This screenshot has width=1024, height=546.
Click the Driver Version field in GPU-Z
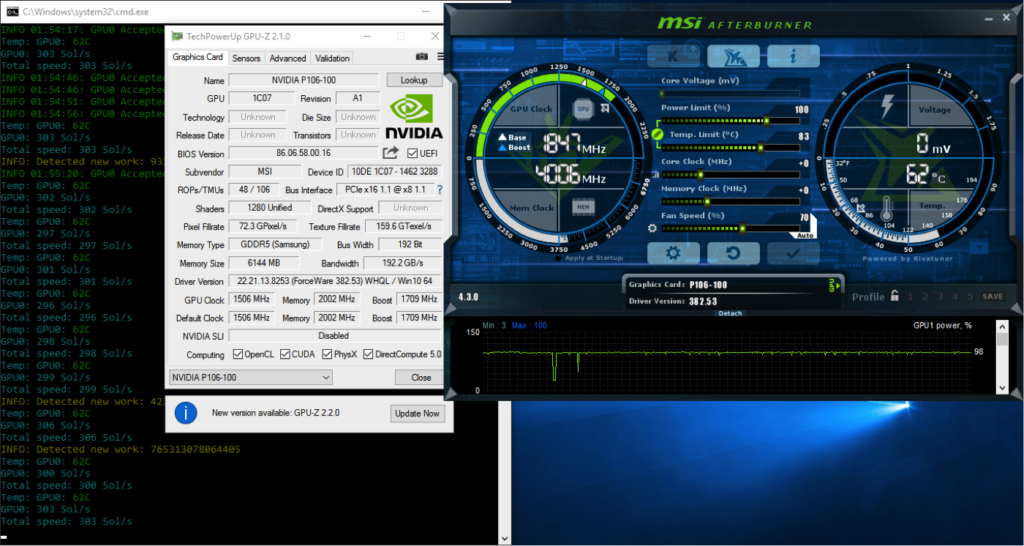(335, 281)
